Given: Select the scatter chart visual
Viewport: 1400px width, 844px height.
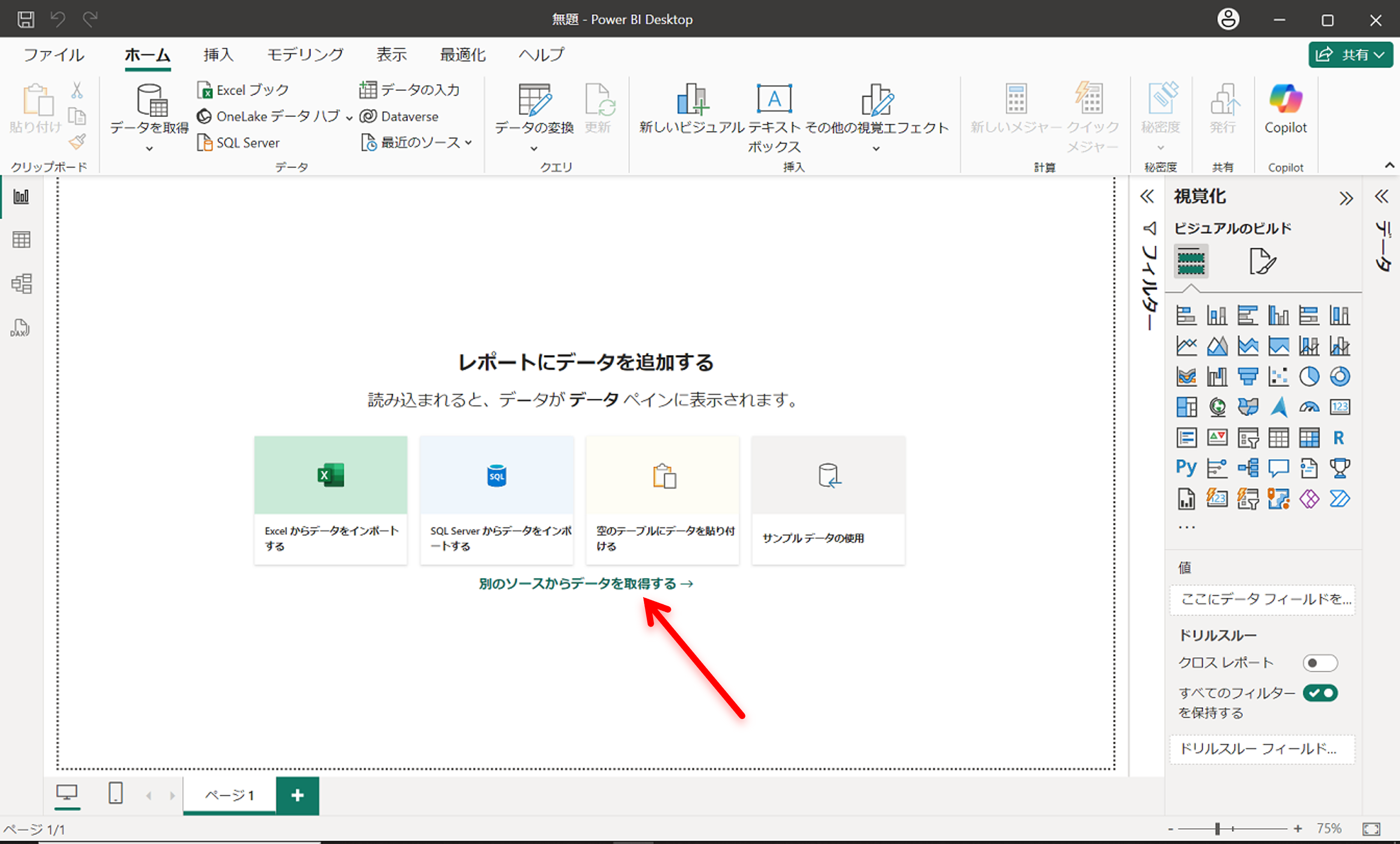Looking at the screenshot, I should click(1279, 377).
